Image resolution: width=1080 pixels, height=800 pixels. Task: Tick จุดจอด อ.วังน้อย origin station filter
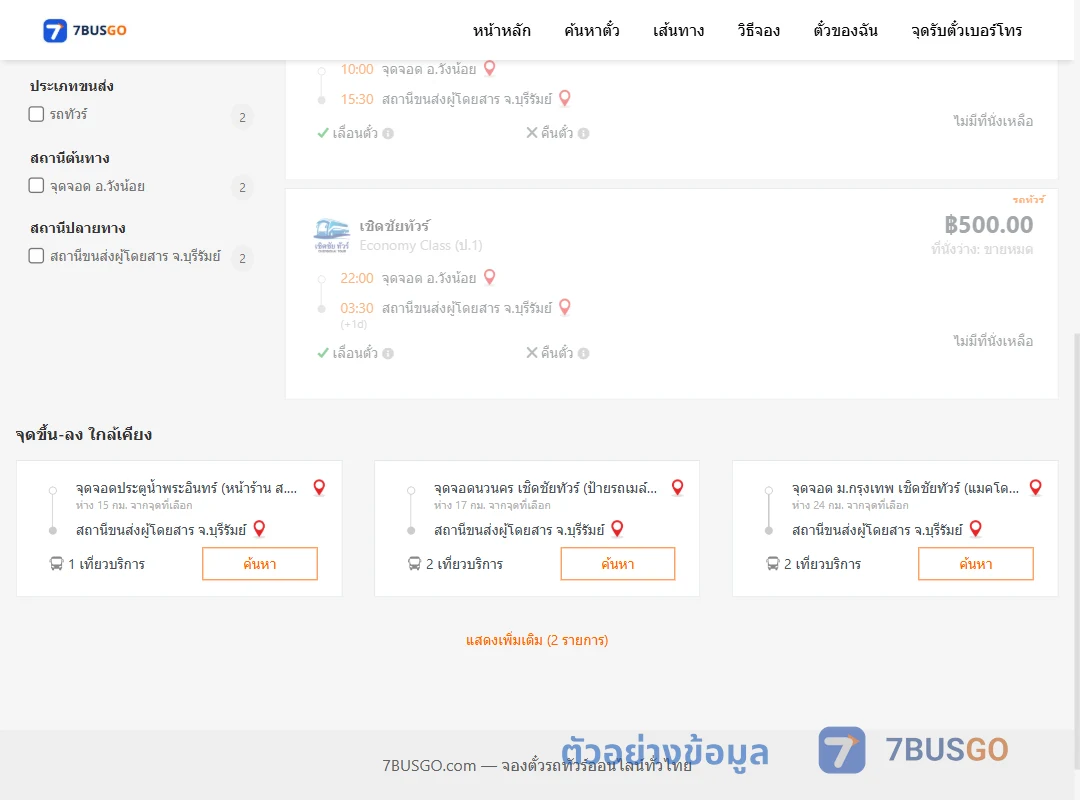(37, 185)
